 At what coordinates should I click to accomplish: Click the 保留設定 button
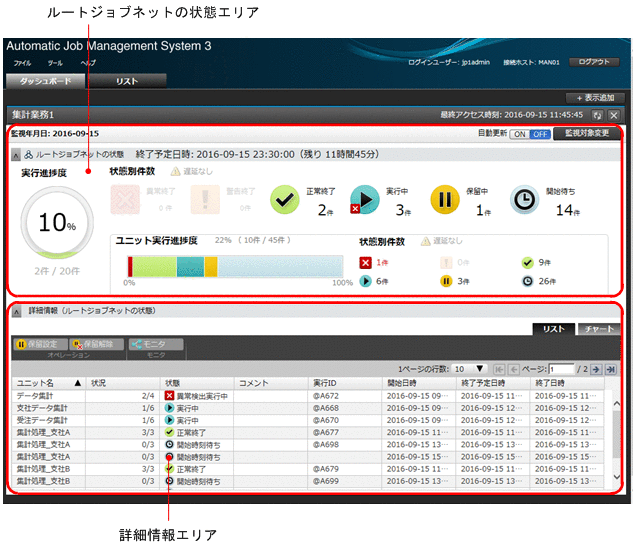tap(40, 344)
